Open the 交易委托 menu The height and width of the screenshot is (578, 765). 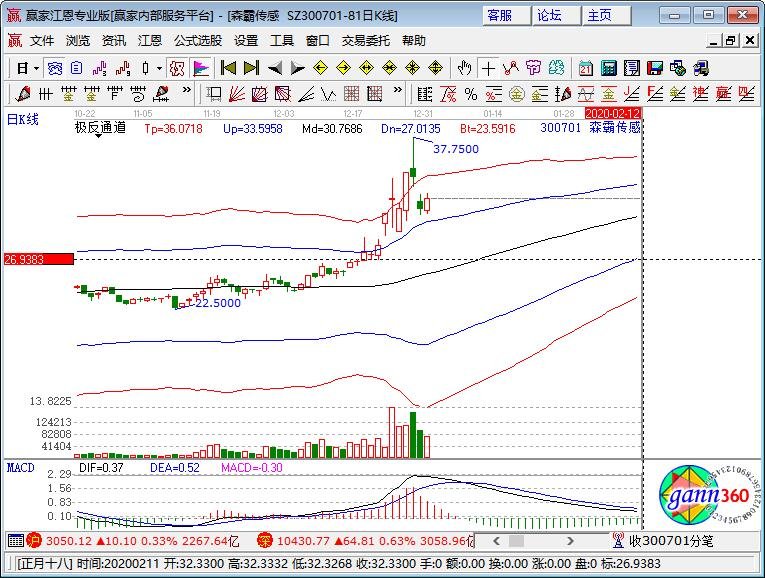[x=365, y=40]
